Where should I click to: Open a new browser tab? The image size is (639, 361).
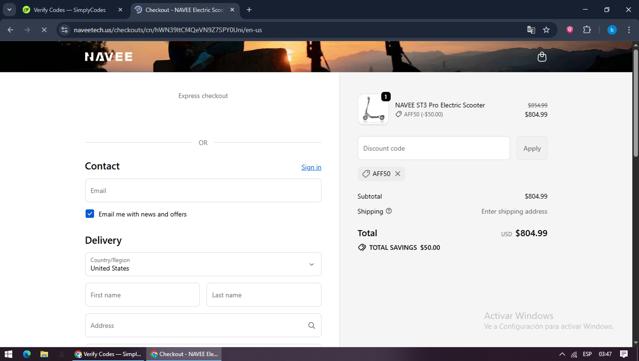[249, 10]
